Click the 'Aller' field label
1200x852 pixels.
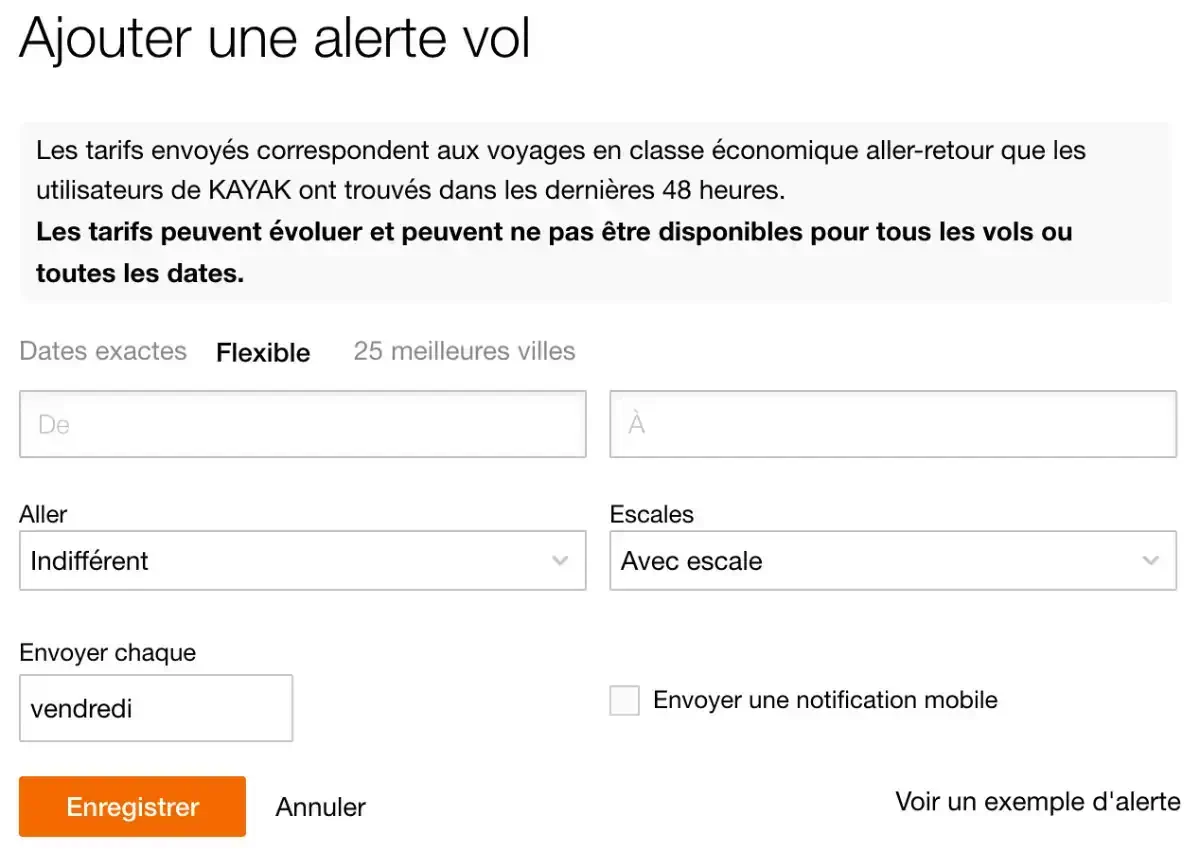[x=43, y=514]
